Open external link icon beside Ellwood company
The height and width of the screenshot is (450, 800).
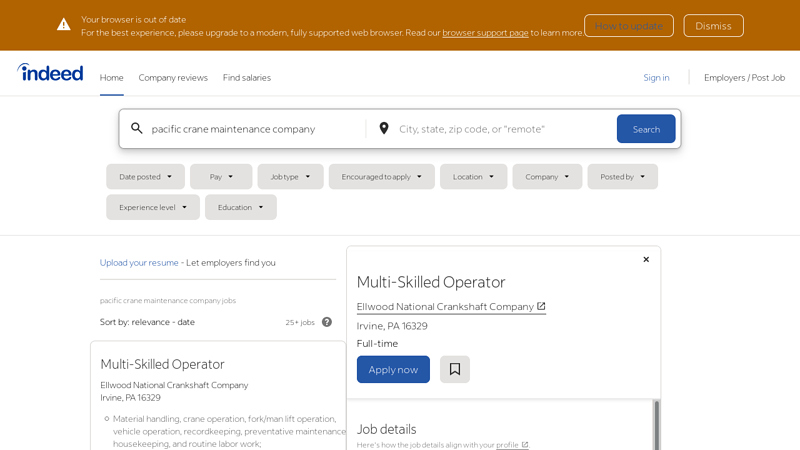click(x=541, y=306)
